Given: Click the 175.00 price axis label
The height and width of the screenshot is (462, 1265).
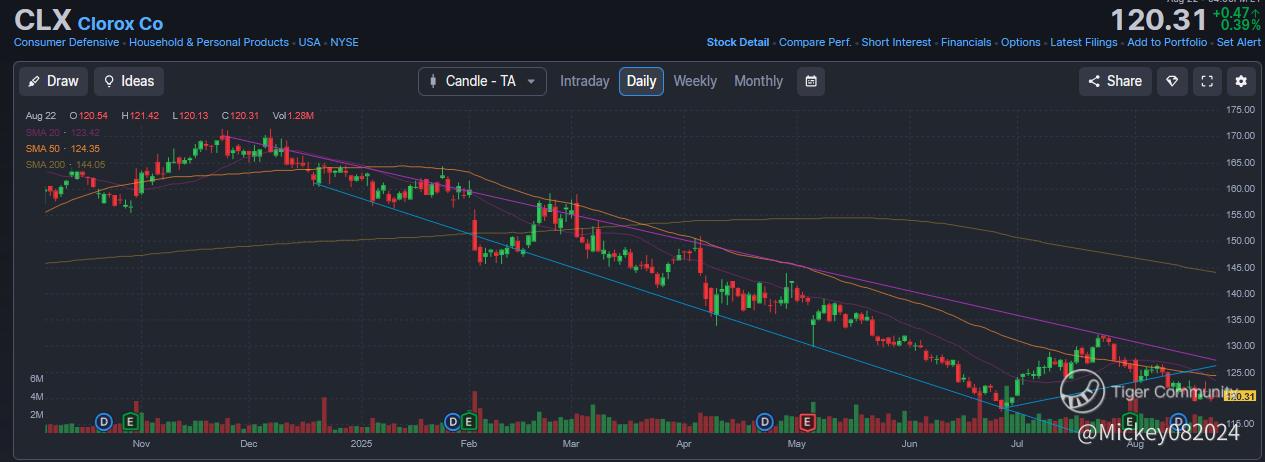Looking at the screenshot, I should point(1241,109).
